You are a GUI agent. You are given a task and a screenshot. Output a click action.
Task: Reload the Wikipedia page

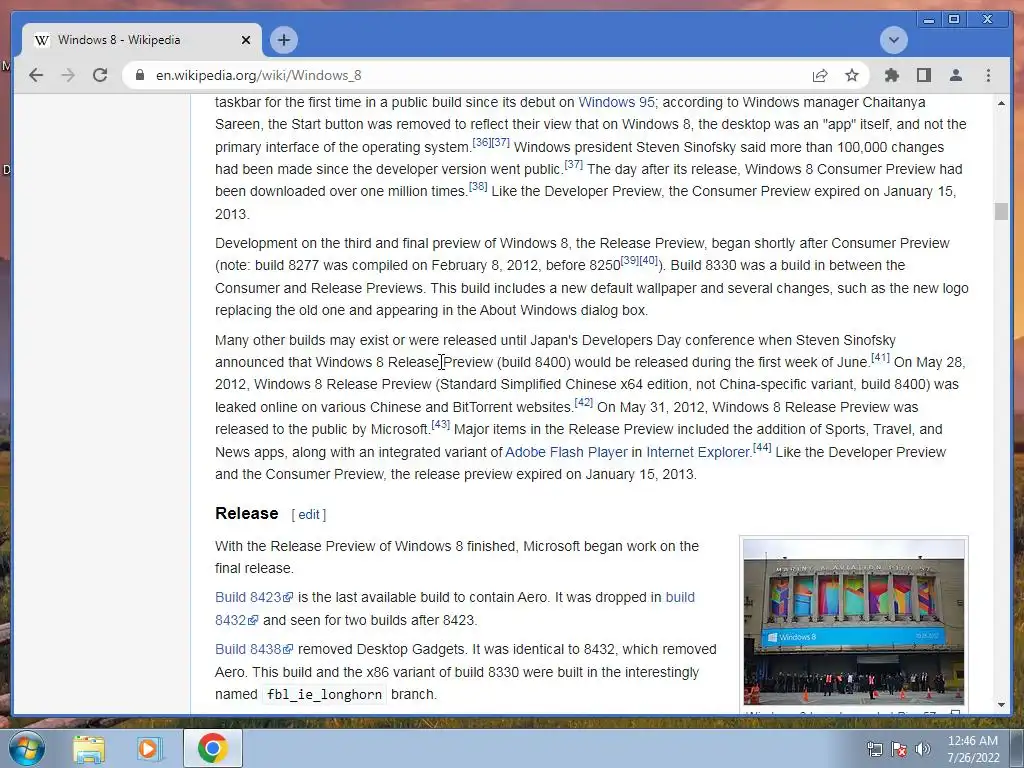click(100, 75)
